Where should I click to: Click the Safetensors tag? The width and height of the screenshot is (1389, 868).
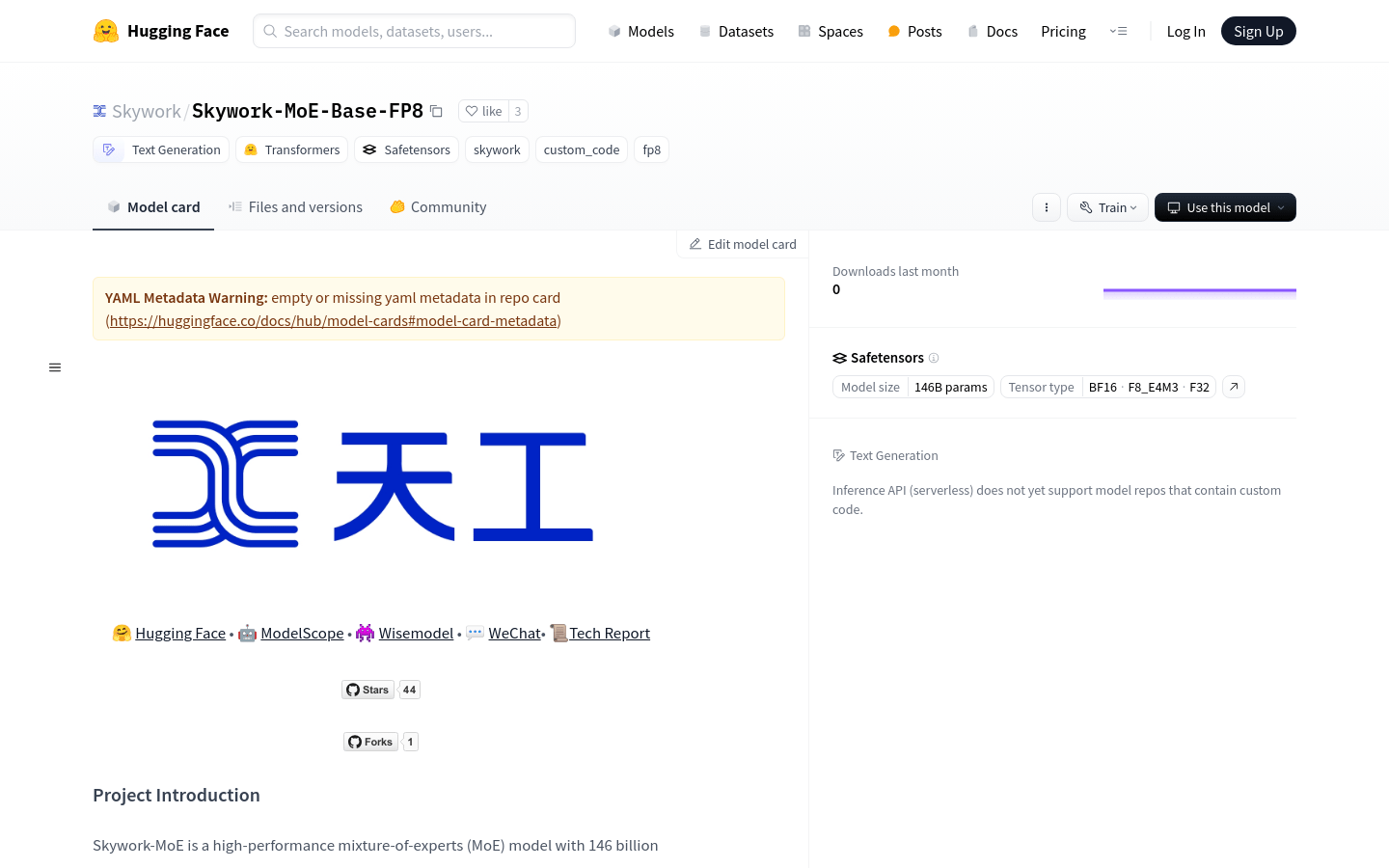tap(406, 149)
